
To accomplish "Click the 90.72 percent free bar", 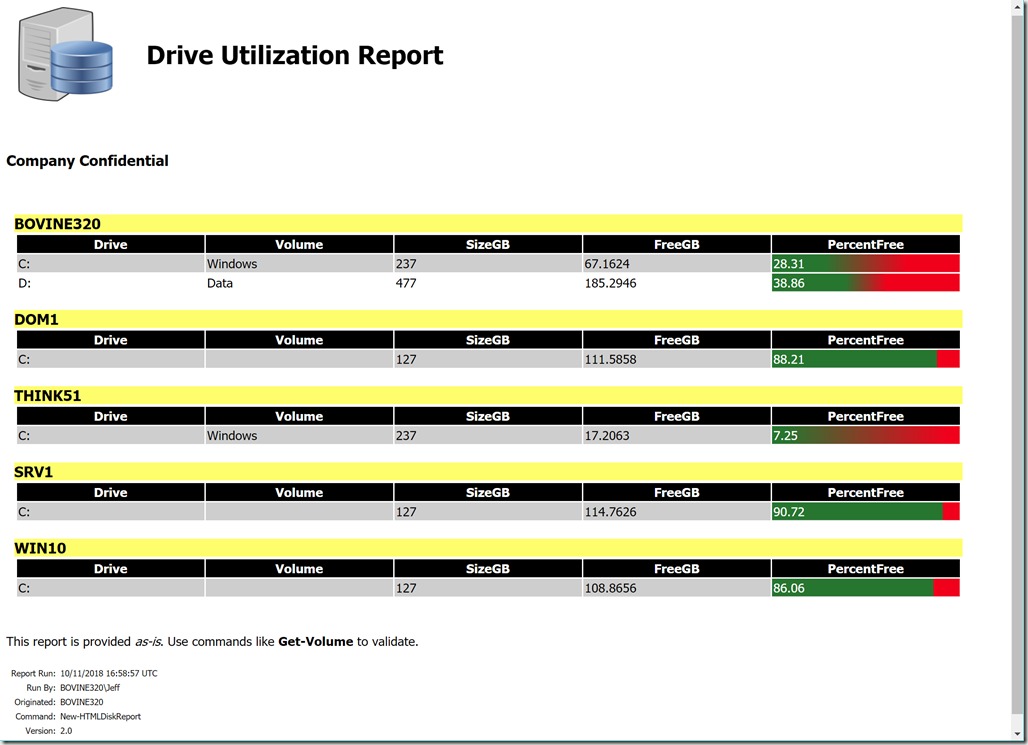I will tap(865, 512).
